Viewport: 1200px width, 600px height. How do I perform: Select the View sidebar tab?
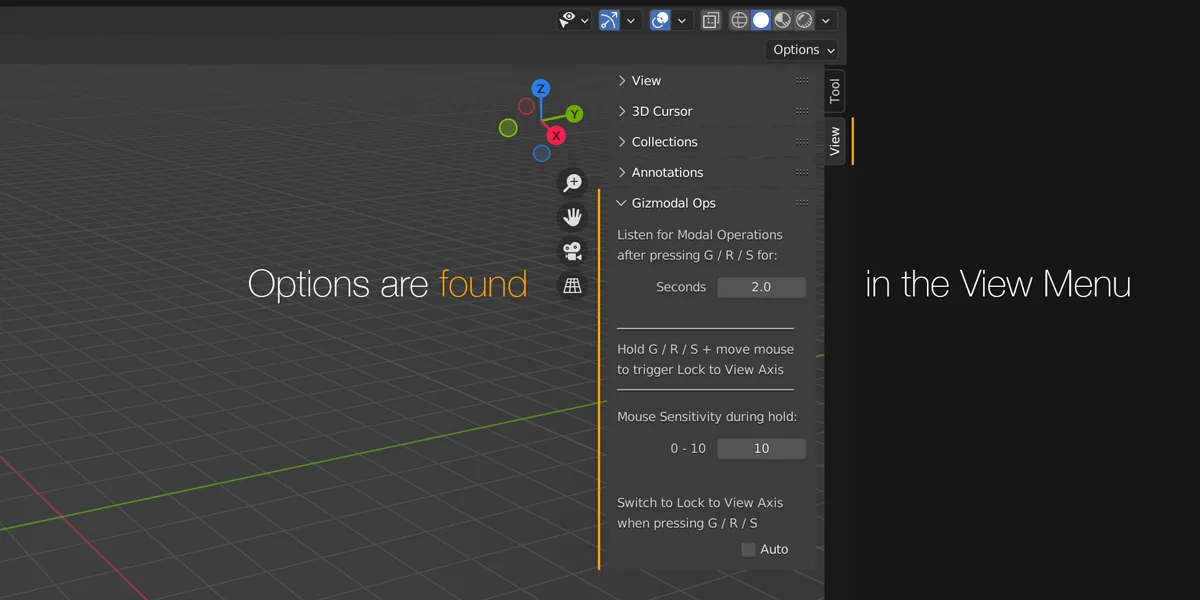click(834, 142)
